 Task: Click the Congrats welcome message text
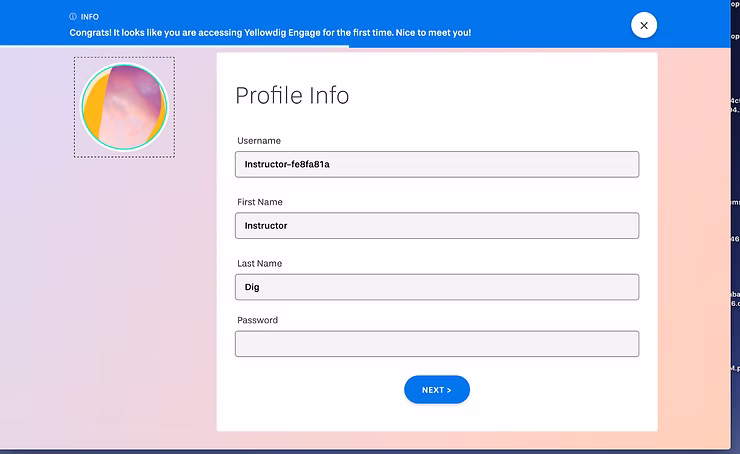tap(270, 33)
